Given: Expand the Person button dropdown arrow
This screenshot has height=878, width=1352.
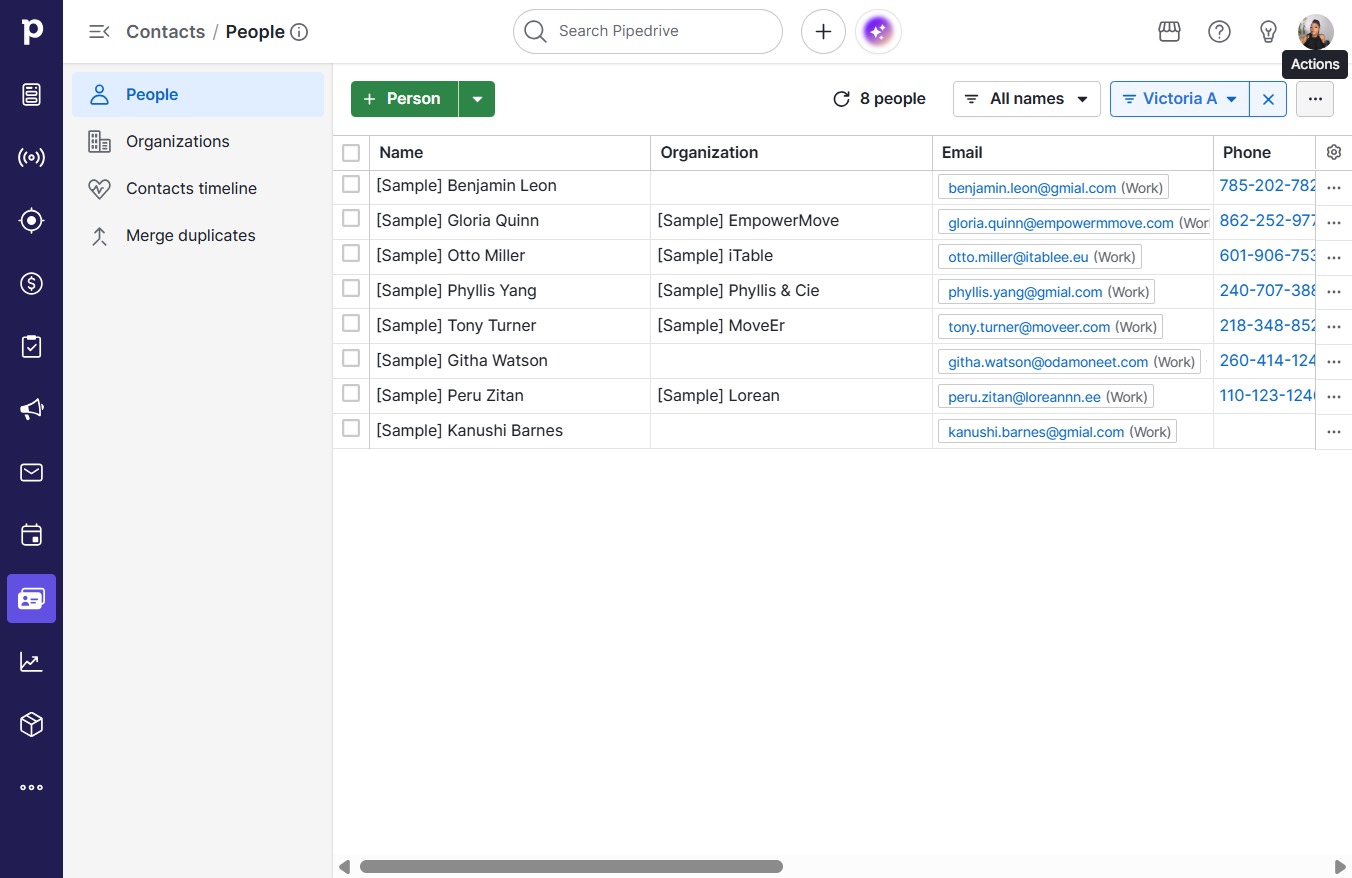Looking at the screenshot, I should click(477, 99).
